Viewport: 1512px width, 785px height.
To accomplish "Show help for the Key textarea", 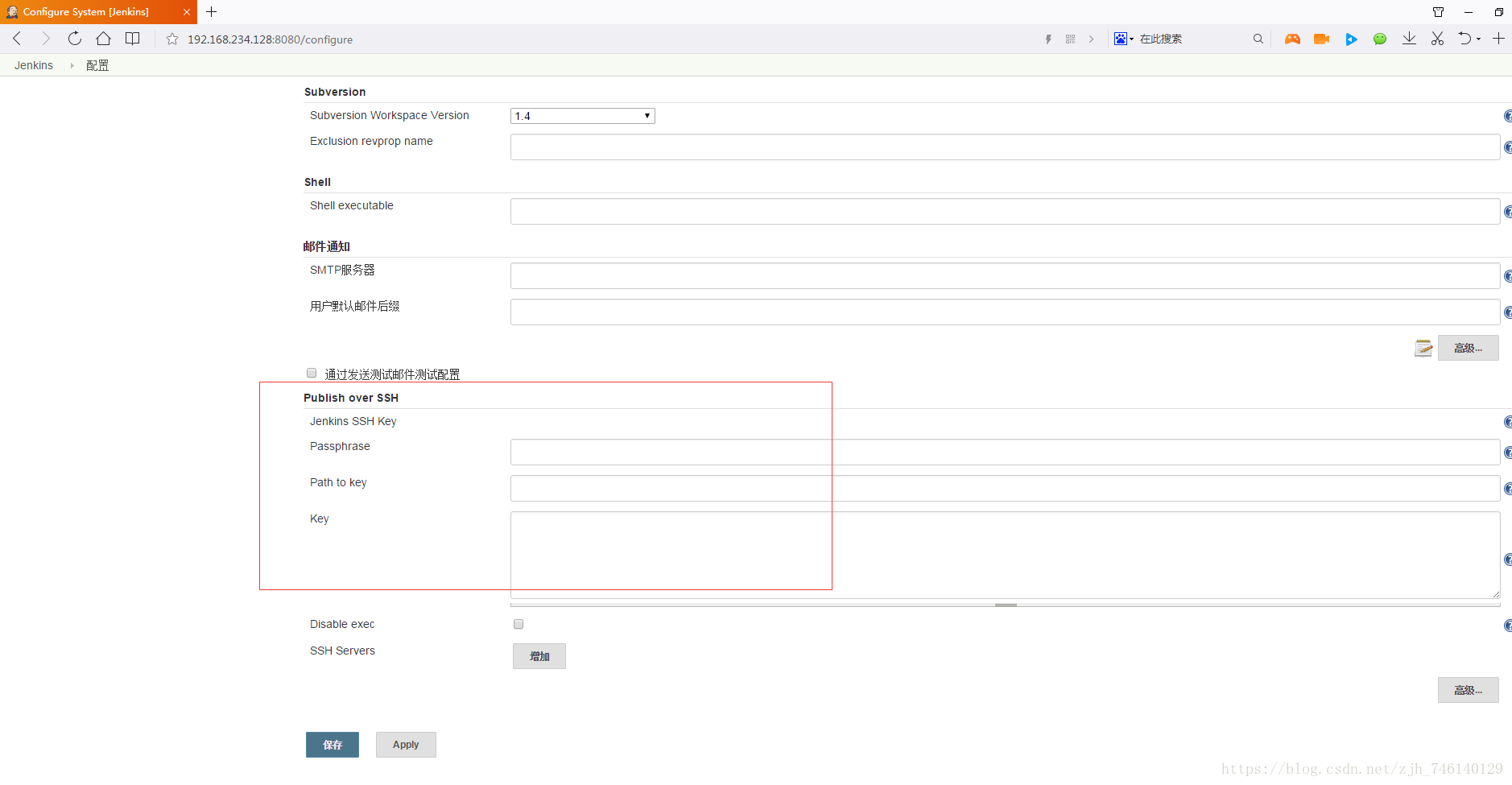I will click(x=1507, y=560).
